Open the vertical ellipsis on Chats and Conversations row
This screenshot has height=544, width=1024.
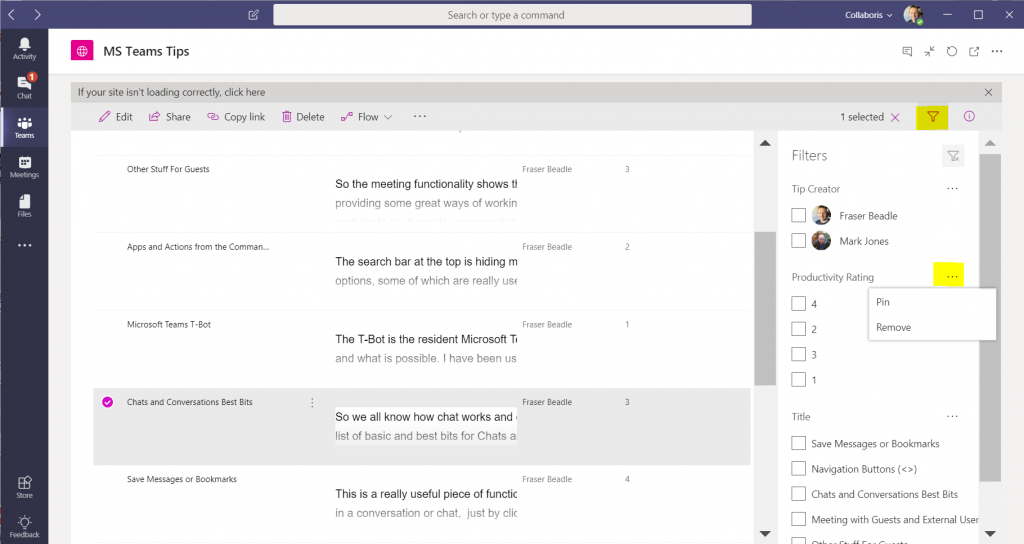coord(312,403)
